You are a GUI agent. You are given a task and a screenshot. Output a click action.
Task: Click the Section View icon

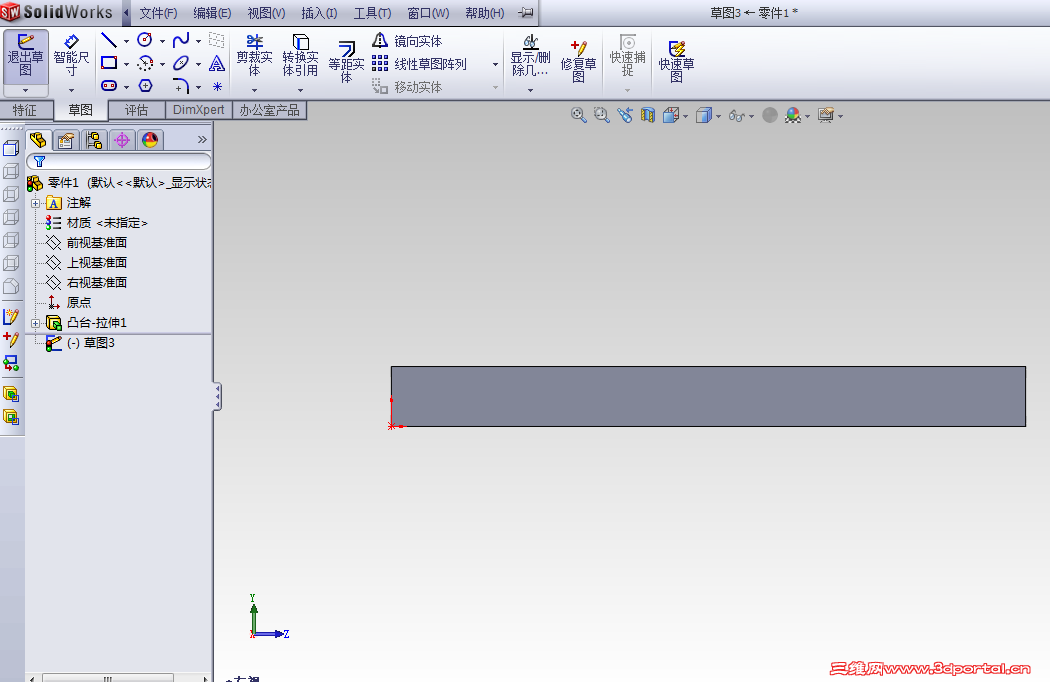click(648, 115)
